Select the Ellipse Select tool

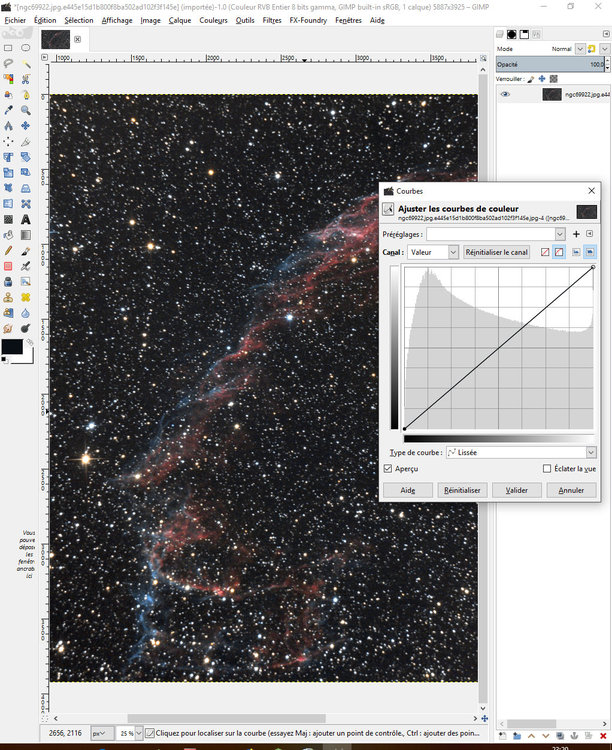25,48
